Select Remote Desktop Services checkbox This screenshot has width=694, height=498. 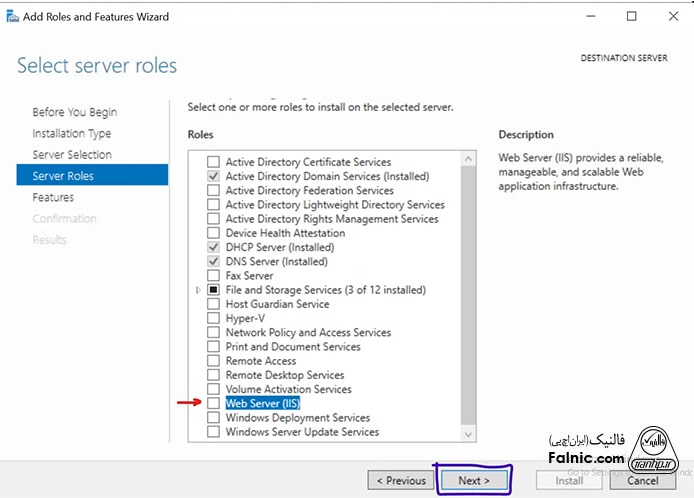(212, 375)
